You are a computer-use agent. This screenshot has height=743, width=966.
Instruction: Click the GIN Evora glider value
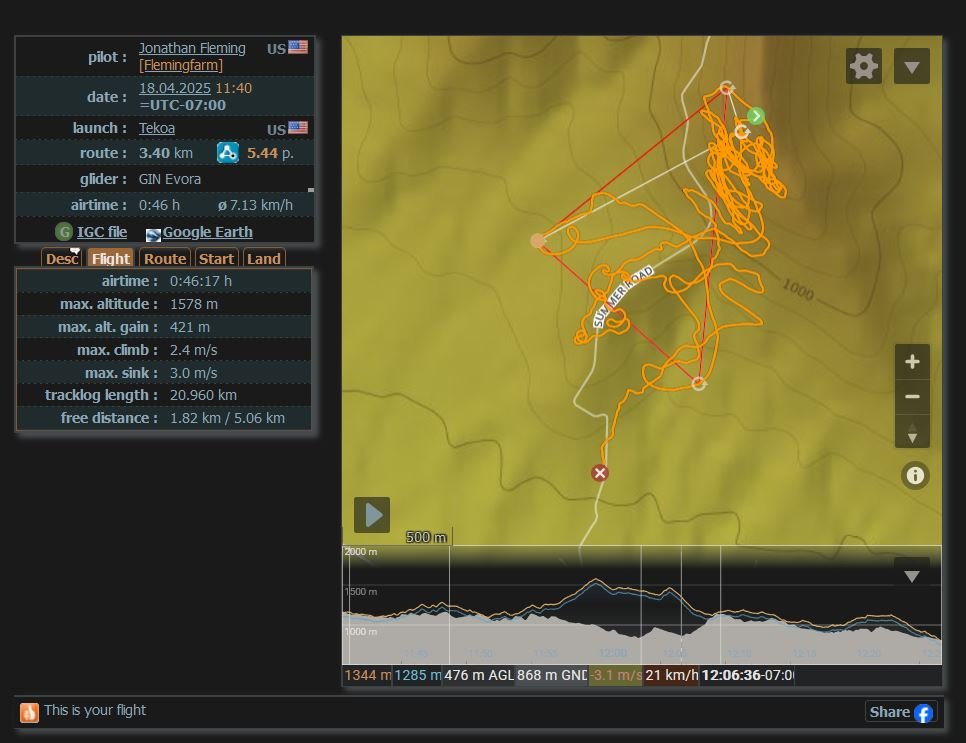pos(169,179)
